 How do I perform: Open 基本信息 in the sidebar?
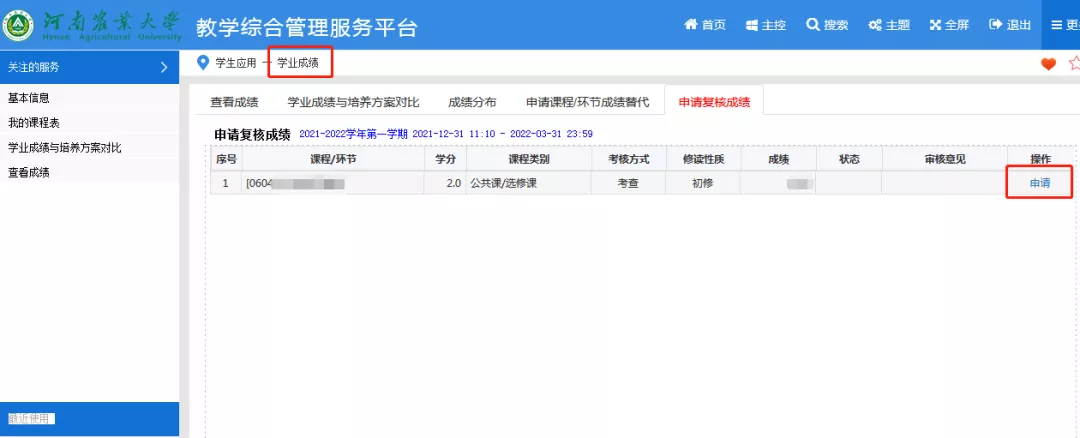pyautogui.click(x=28, y=98)
